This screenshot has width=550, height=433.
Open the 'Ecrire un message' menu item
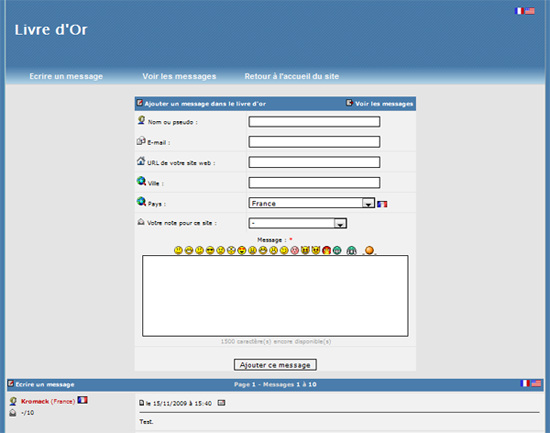point(66,76)
